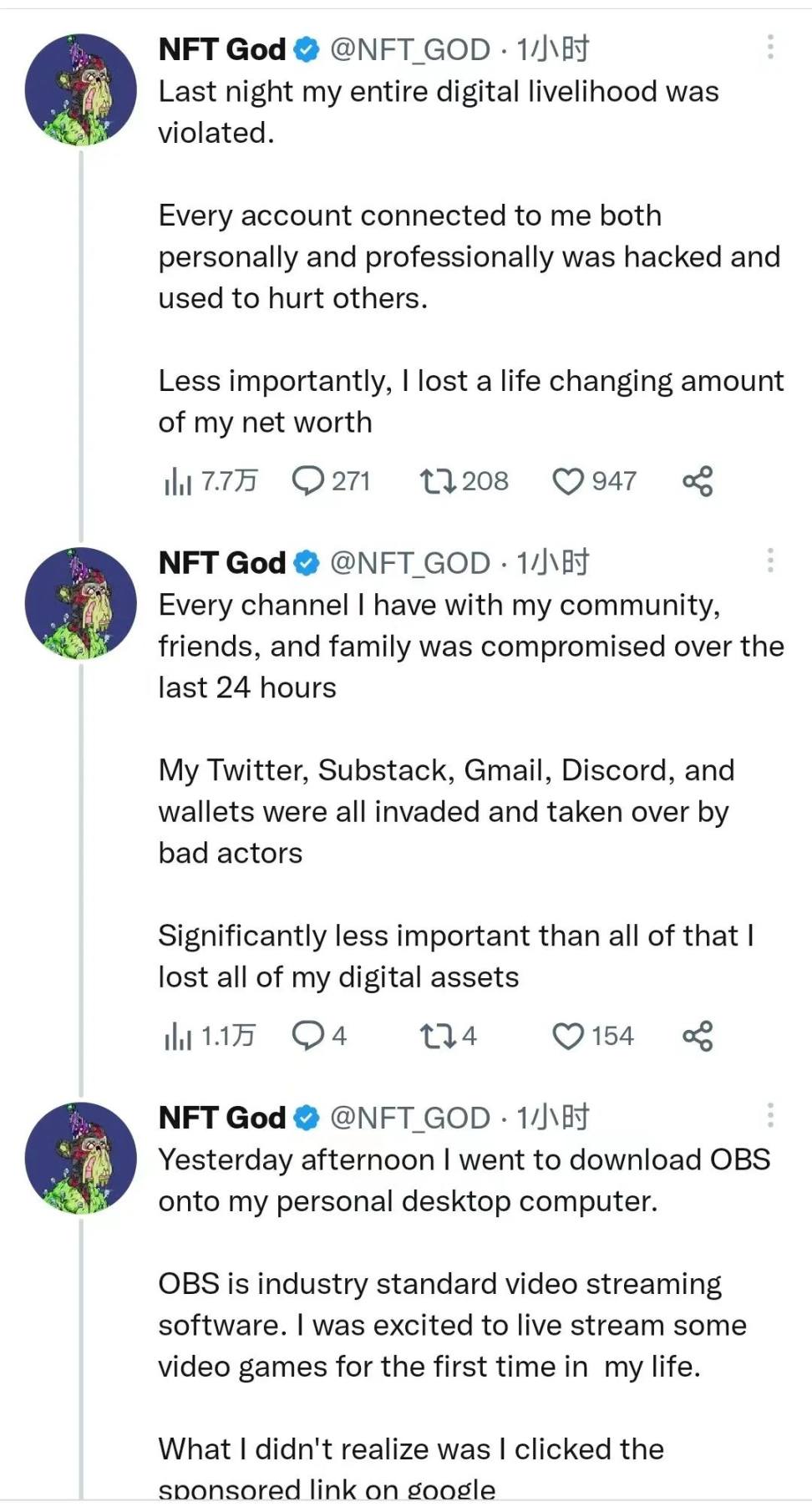Share the first tweet about digital livelihood
812x1512 pixels.
698,481
